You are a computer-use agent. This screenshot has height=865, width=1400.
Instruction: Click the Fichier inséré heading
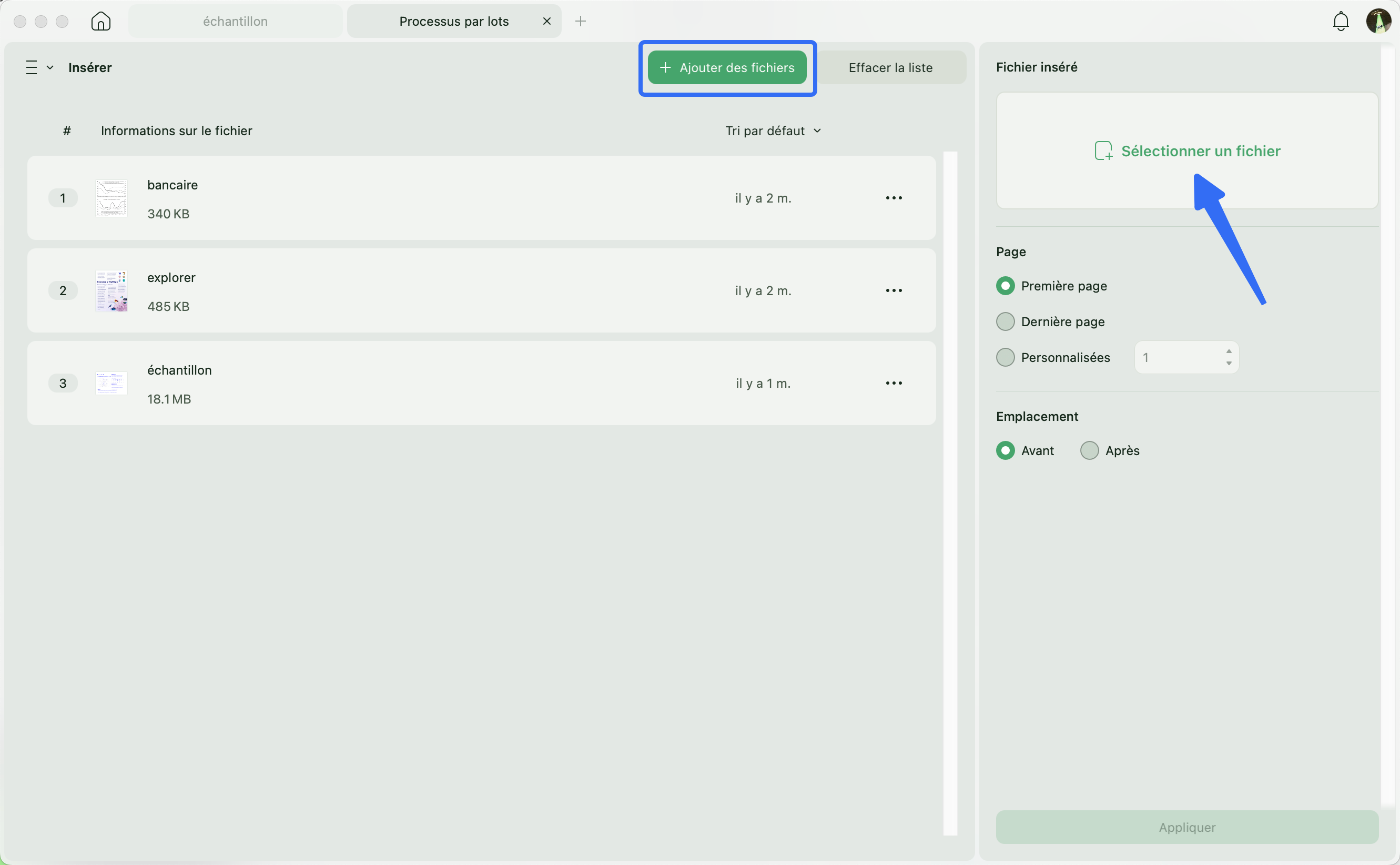1037,67
